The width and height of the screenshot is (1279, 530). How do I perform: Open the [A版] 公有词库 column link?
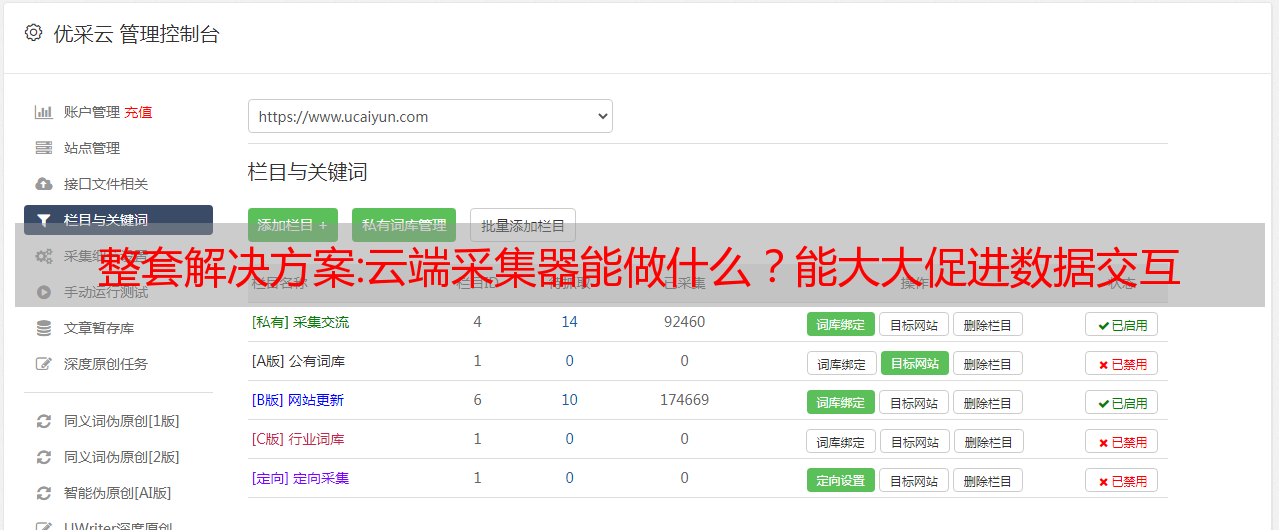298,361
